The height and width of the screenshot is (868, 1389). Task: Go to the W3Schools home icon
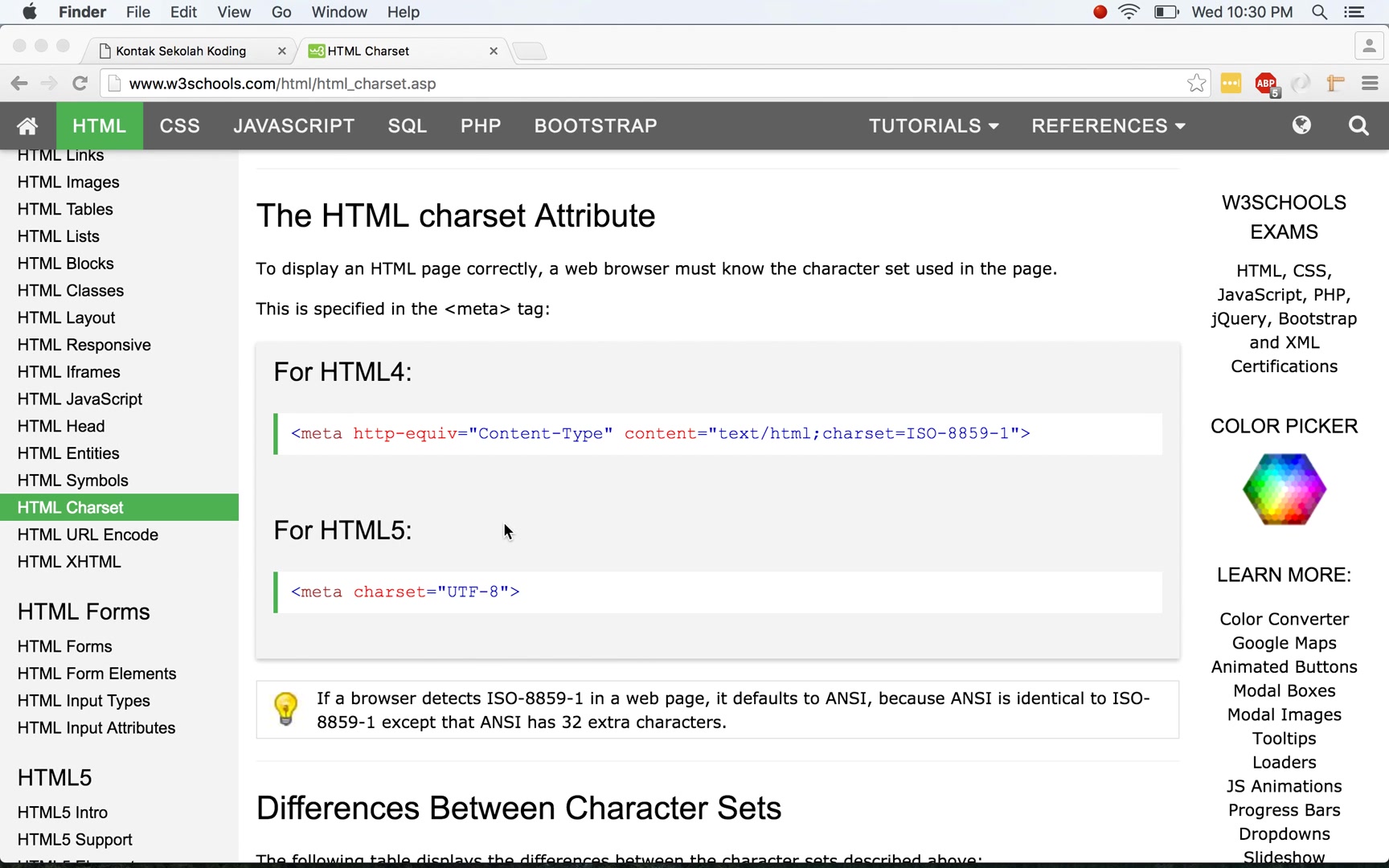tap(27, 125)
